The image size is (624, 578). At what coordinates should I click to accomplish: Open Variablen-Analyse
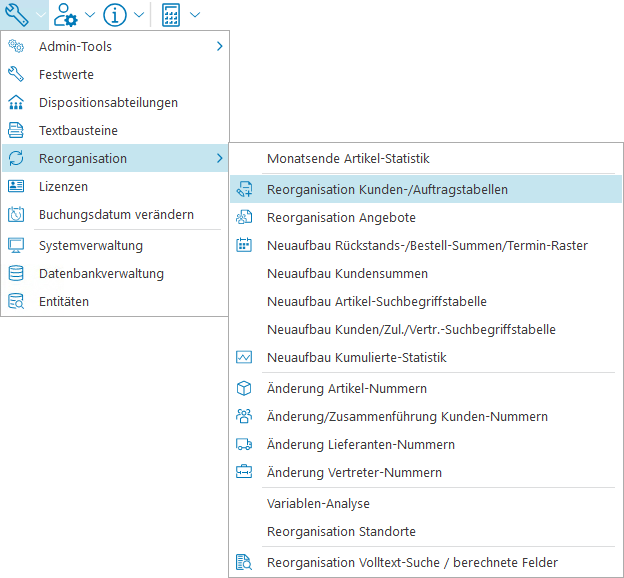pyautogui.click(x=318, y=503)
